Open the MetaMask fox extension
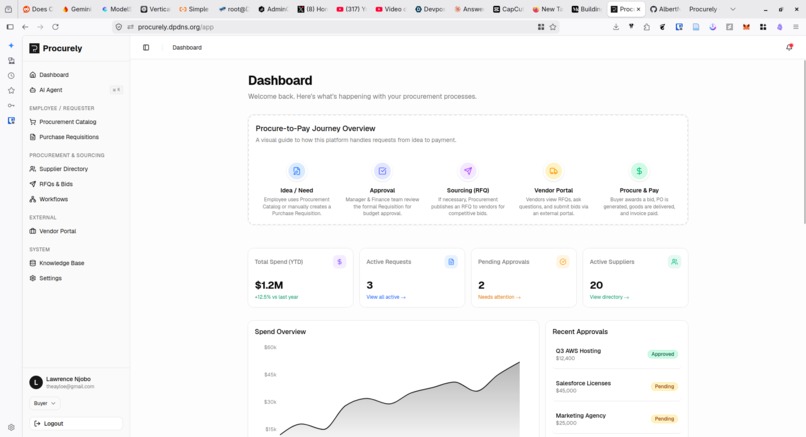 click(746, 27)
